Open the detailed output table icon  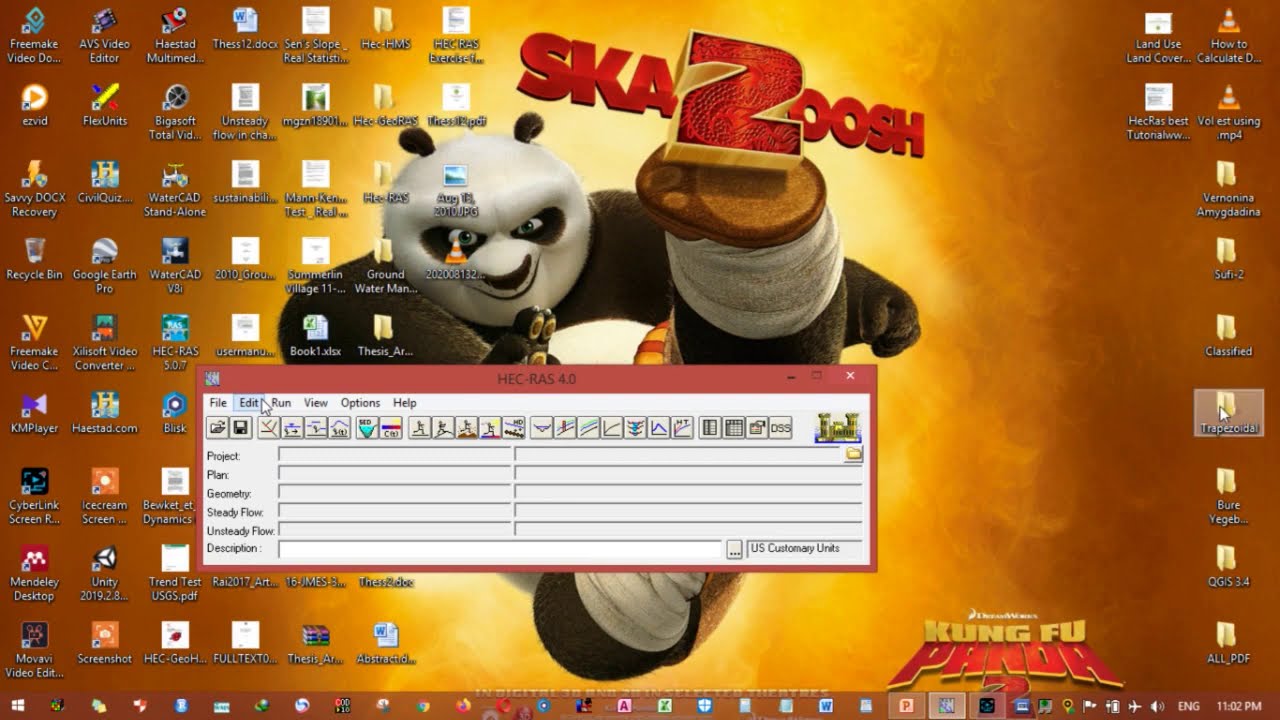tap(710, 428)
